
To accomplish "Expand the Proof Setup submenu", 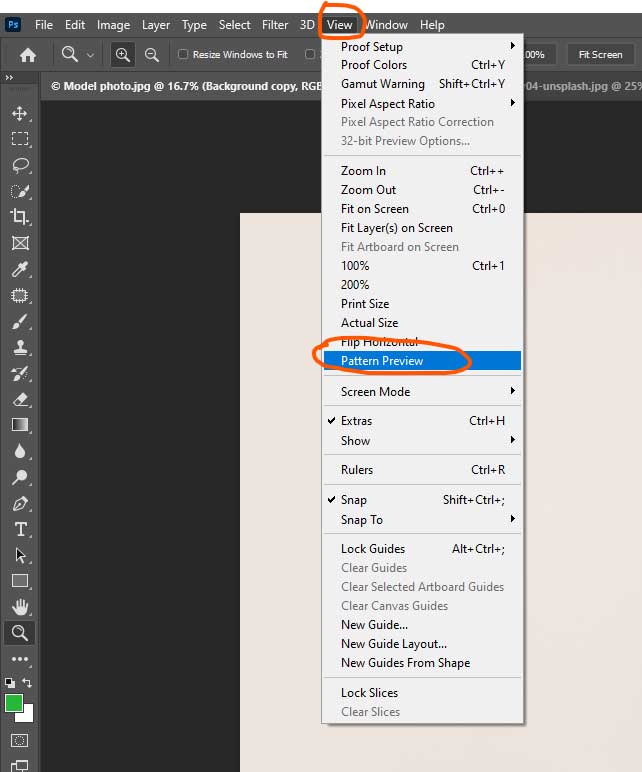I will pos(422,46).
